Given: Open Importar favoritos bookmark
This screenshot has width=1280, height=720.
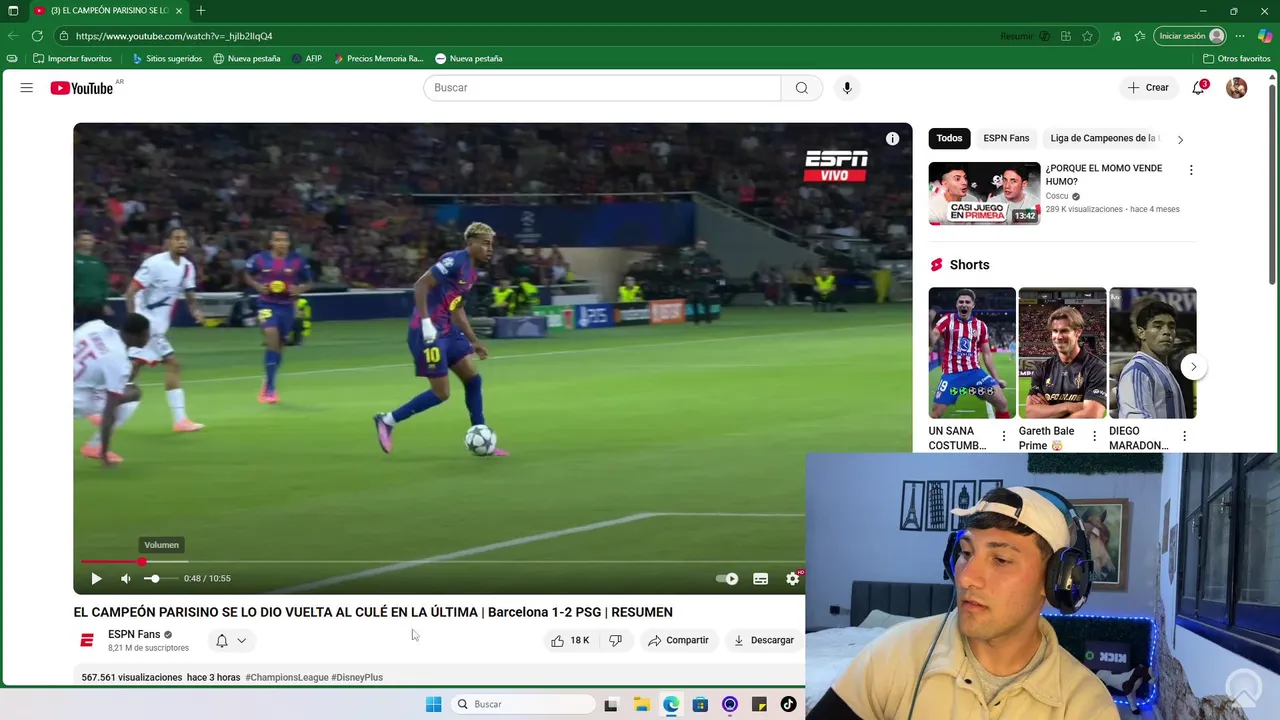Looking at the screenshot, I should pyautogui.click(x=72, y=59).
